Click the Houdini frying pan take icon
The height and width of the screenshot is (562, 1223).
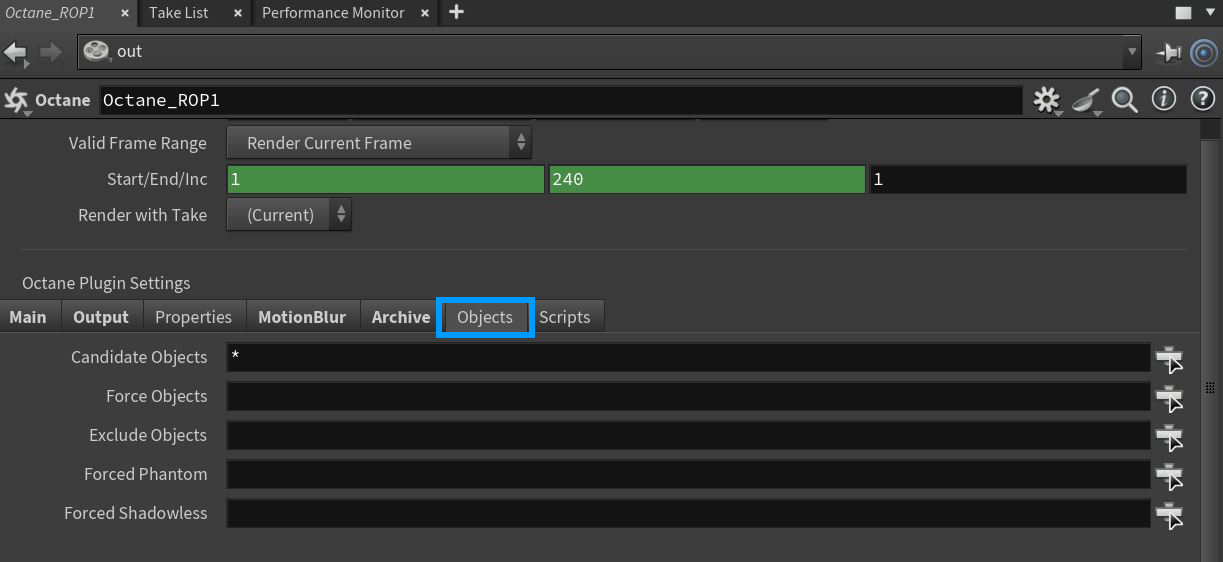[x=1086, y=100]
